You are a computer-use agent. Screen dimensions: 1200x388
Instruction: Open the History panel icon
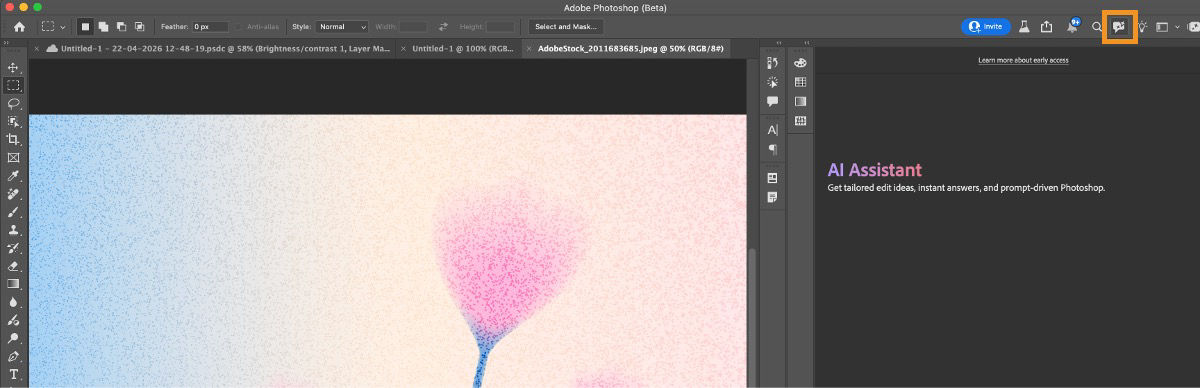click(x=772, y=64)
